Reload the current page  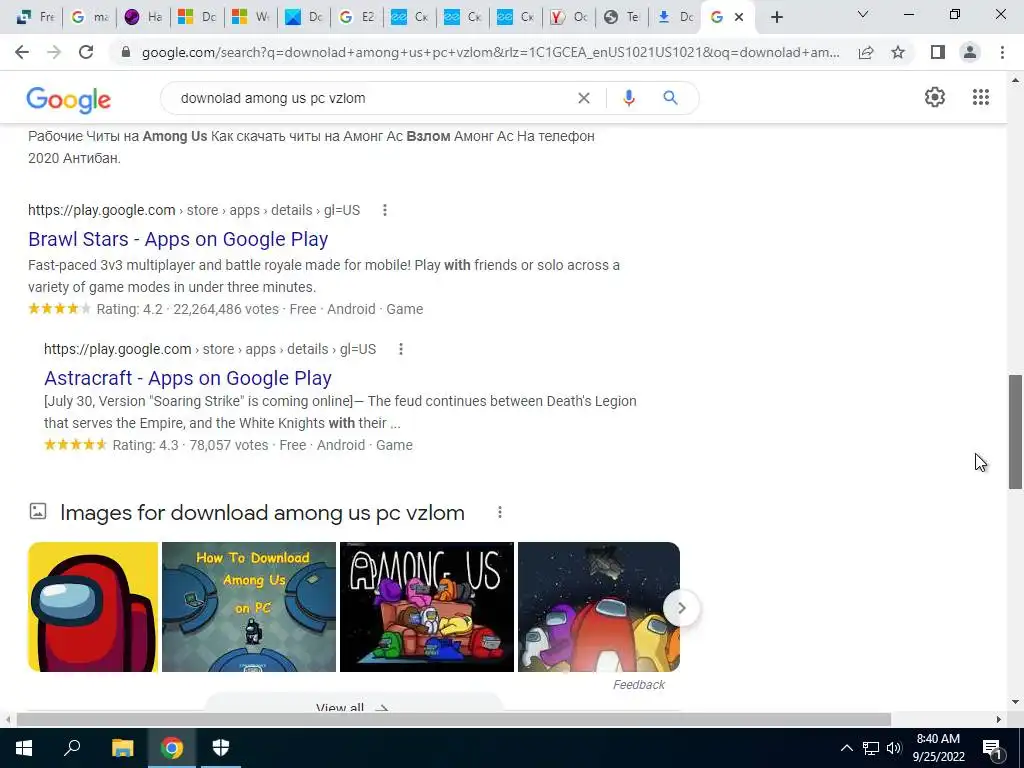tap(86, 52)
